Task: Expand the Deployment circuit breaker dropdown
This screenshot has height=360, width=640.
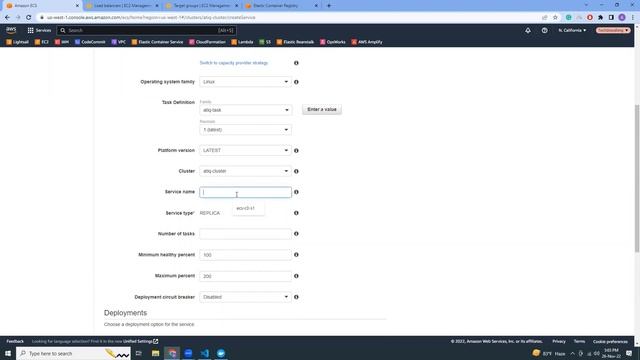Action: pos(245,297)
